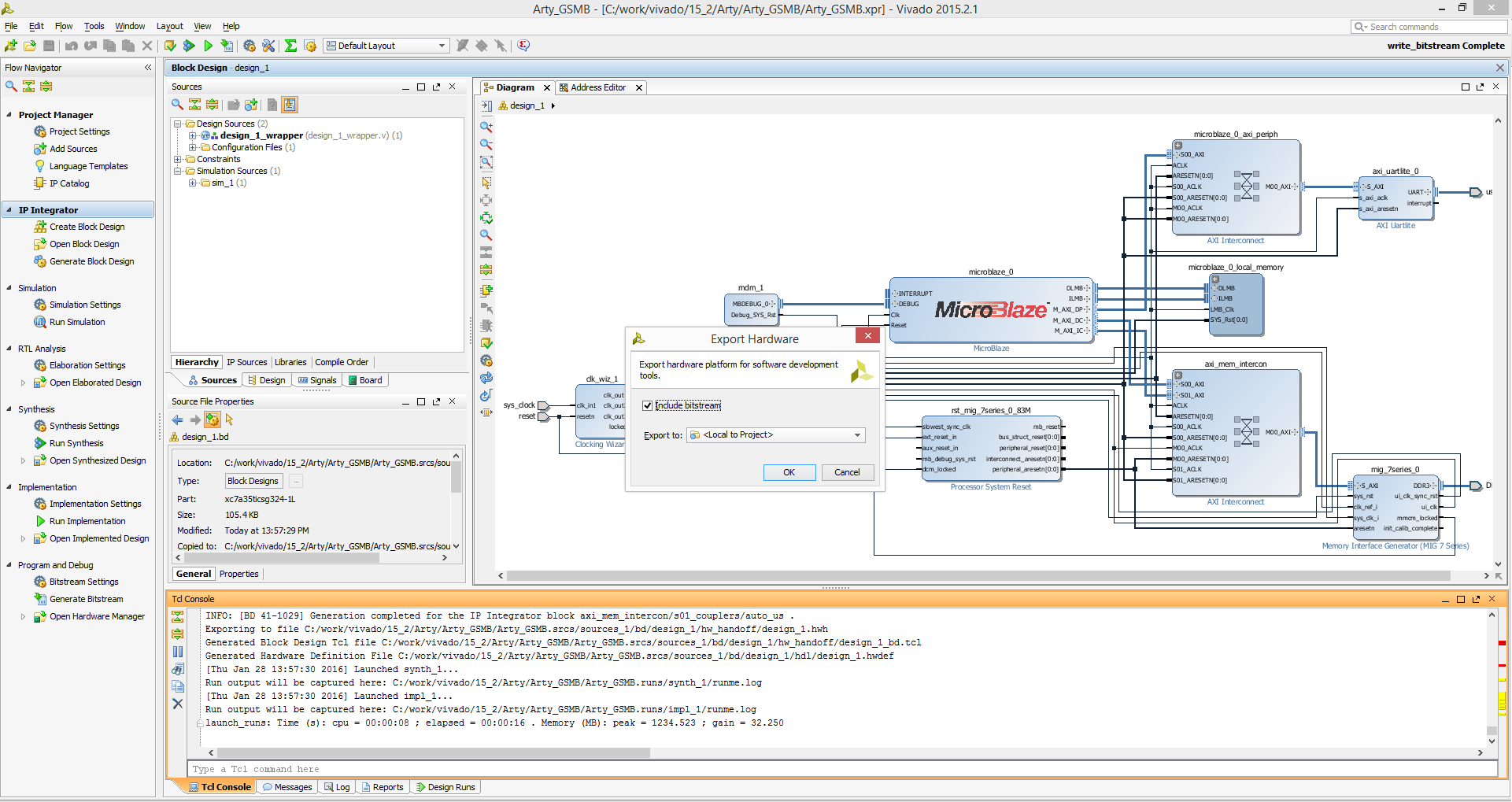Switch to the IP Sources tab

pos(247,362)
